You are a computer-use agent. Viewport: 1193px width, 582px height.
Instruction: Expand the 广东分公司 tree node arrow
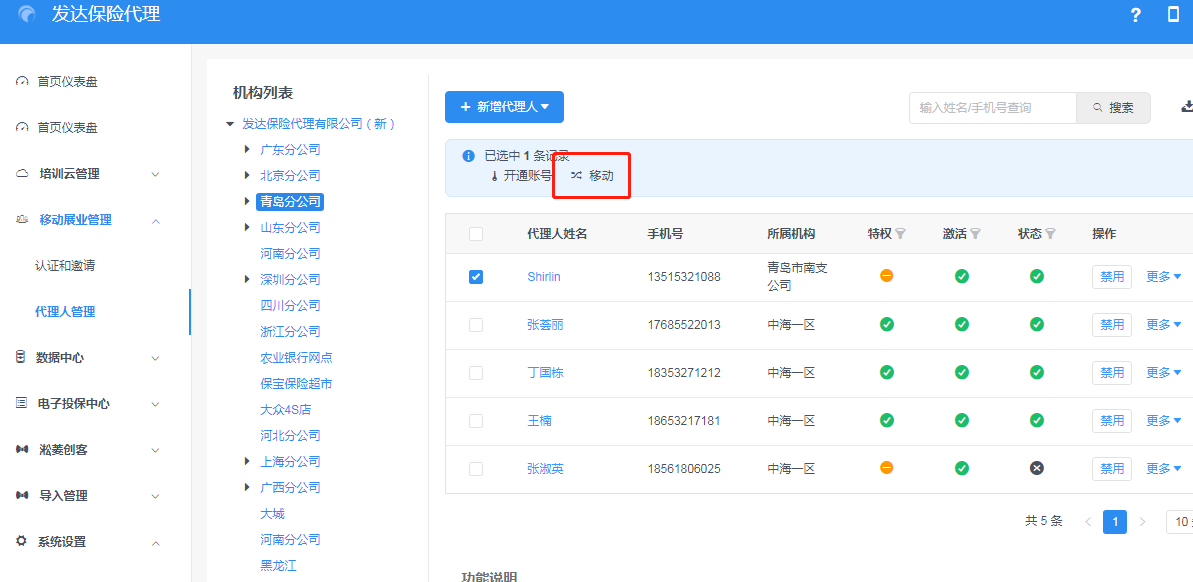point(247,150)
